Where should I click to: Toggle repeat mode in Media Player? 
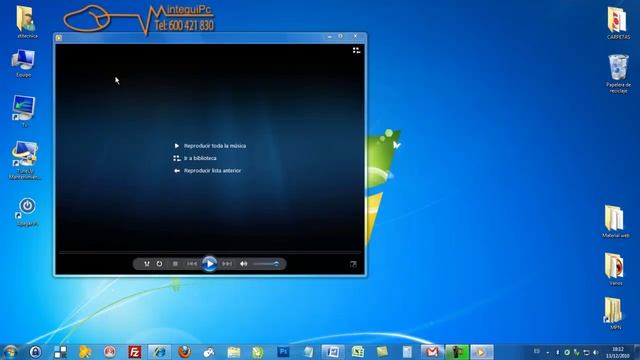click(x=159, y=264)
